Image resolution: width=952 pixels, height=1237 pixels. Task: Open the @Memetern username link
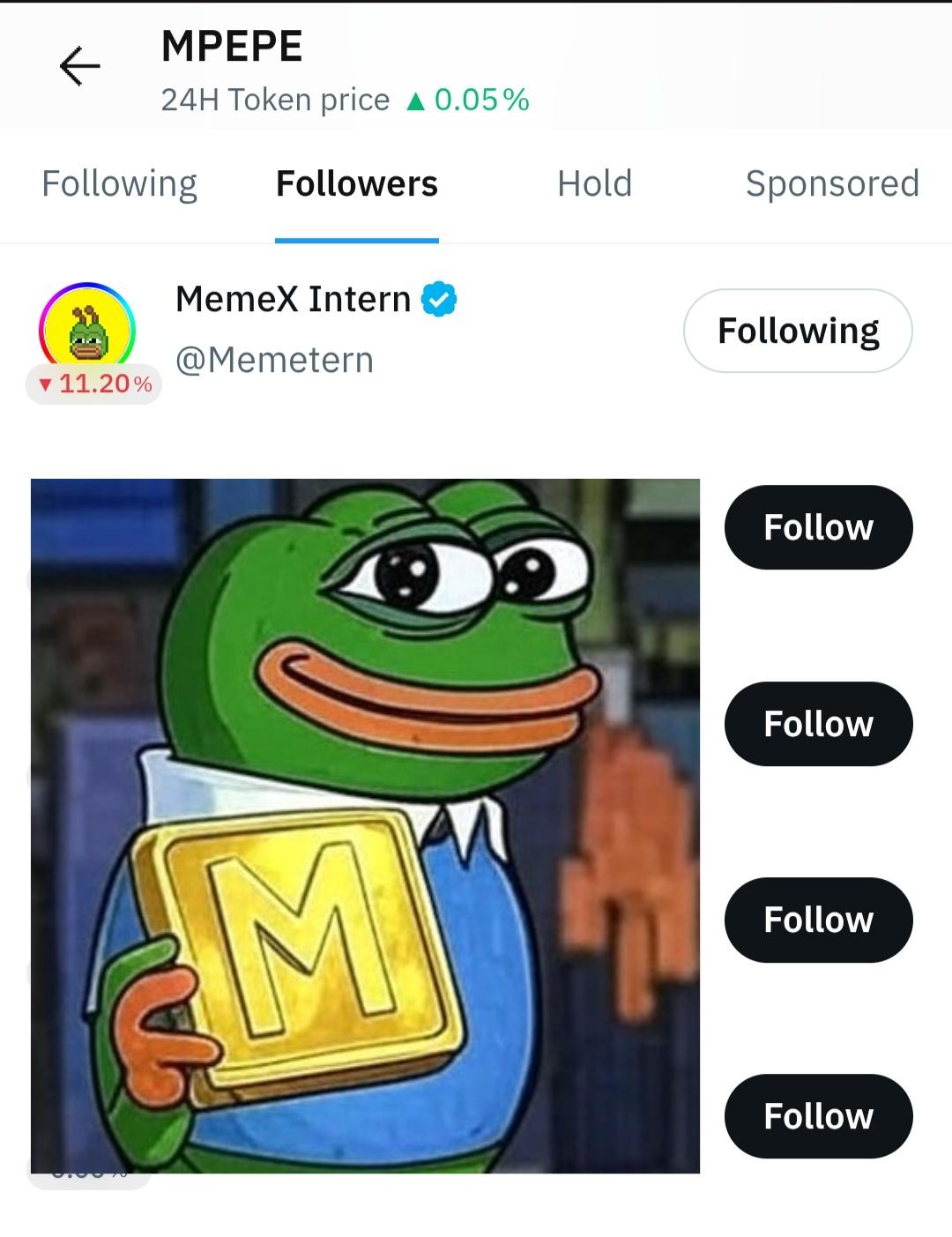(275, 360)
